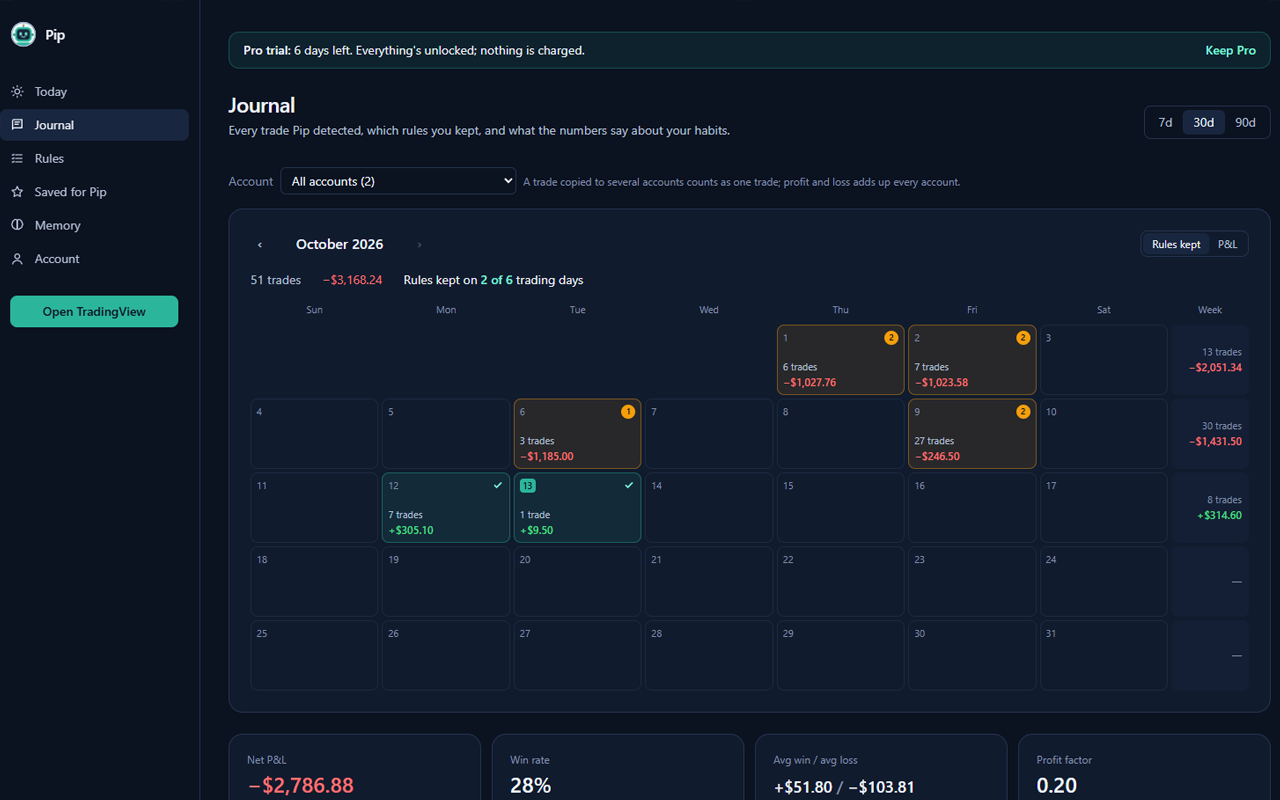This screenshot has width=1280, height=800.
Task: Click the Pip robot logo icon
Action: pyautogui.click(x=23, y=35)
